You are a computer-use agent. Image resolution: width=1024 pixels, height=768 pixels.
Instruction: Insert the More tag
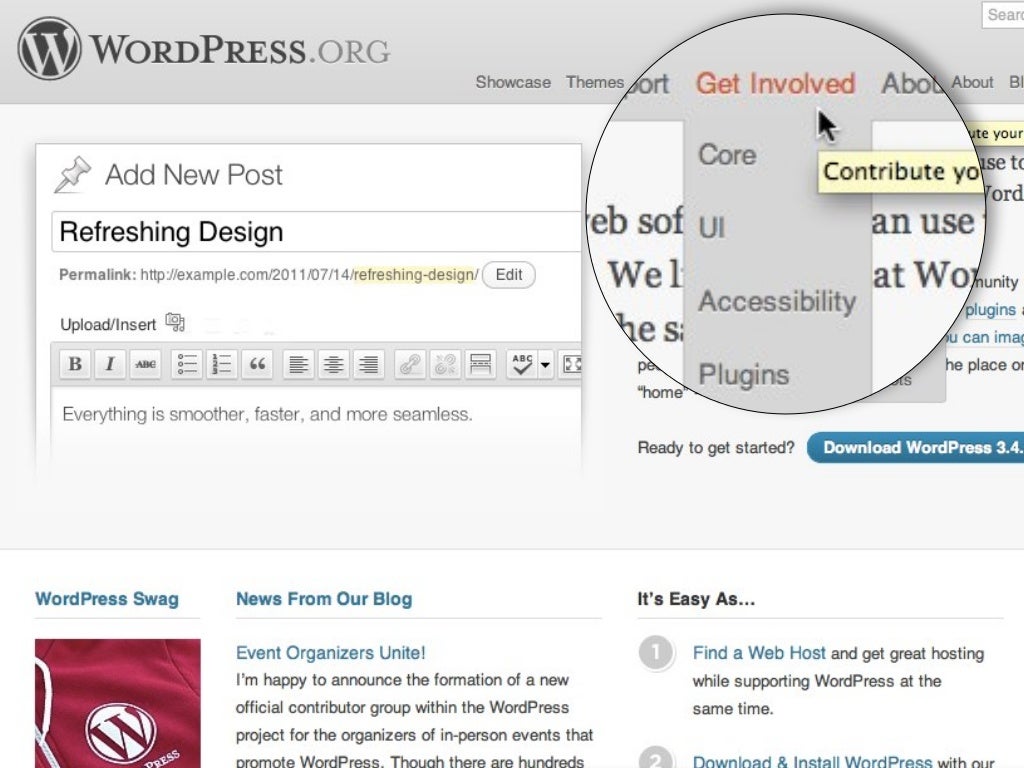pos(481,364)
